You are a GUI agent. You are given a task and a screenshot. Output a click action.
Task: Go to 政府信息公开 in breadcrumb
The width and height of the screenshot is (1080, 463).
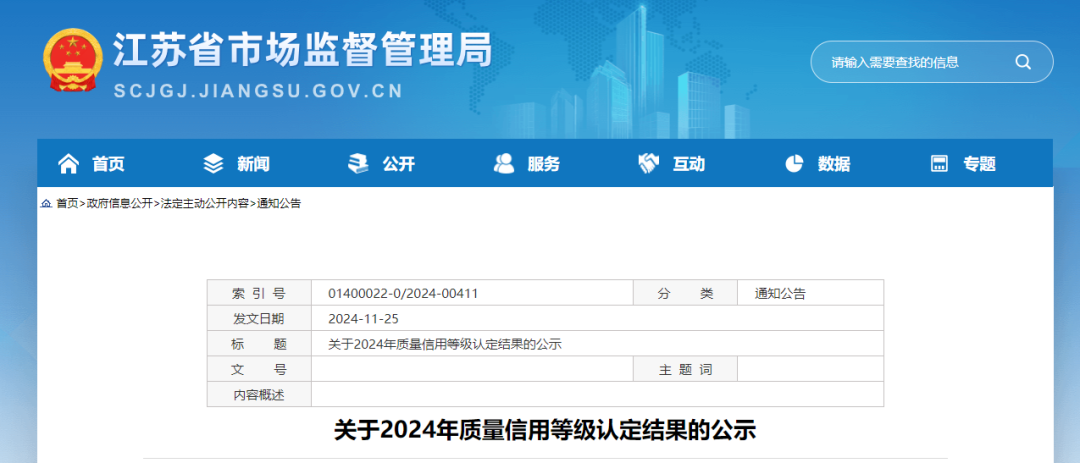(x=120, y=203)
